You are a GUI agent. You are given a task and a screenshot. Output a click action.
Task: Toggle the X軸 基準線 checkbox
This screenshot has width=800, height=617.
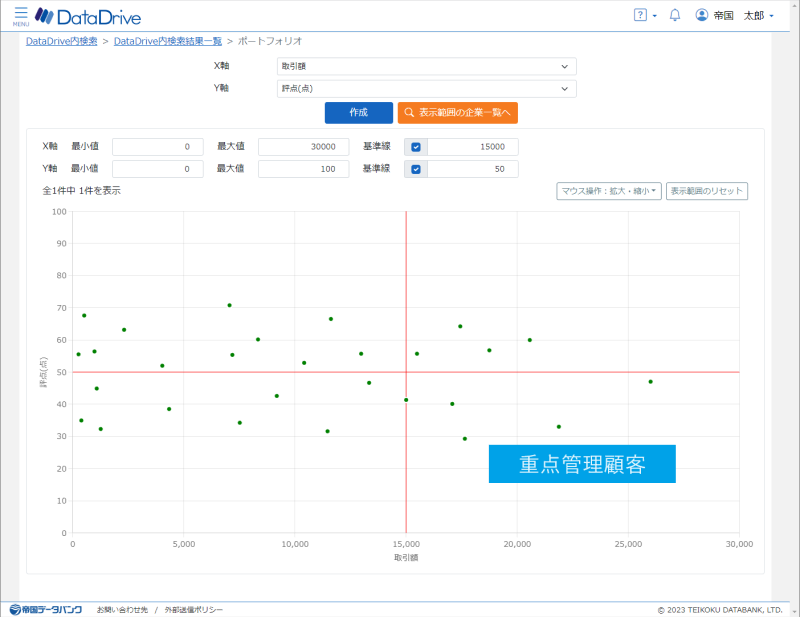(x=416, y=147)
